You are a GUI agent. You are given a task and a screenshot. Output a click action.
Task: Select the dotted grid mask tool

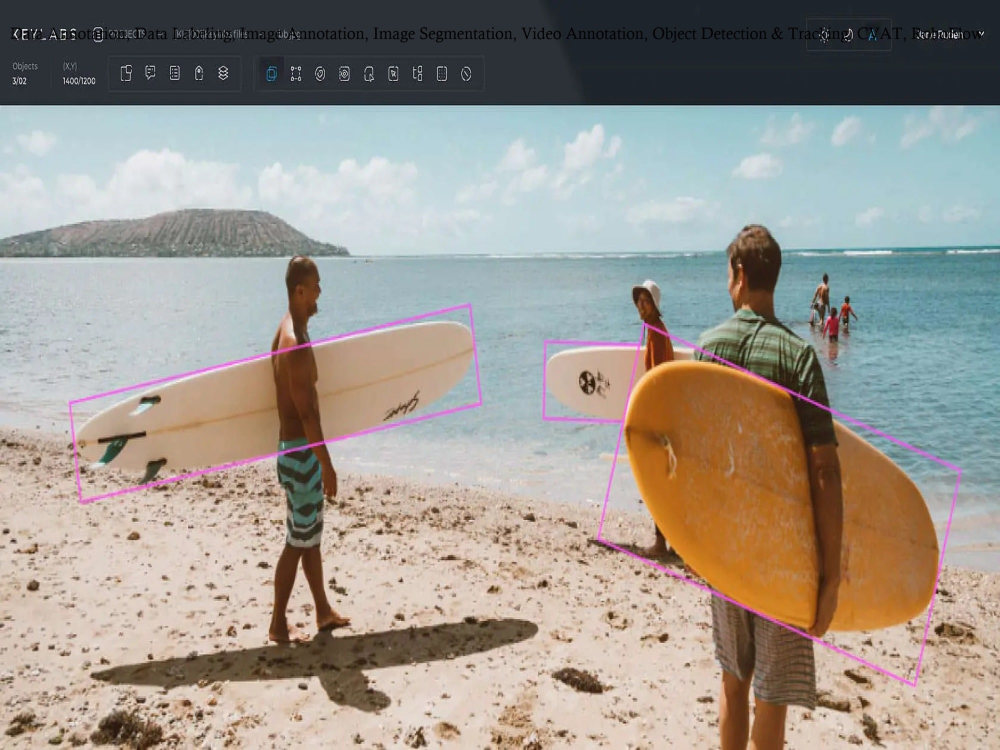point(441,74)
